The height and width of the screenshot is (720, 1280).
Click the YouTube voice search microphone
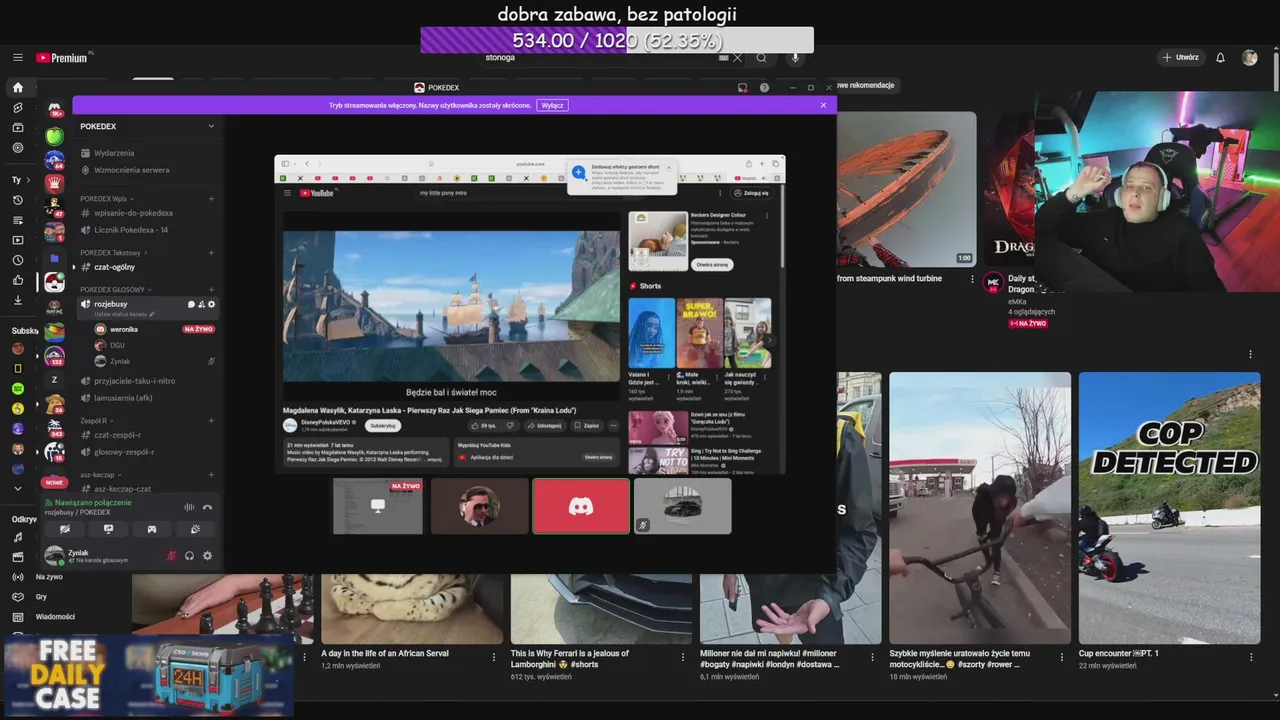pos(795,57)
